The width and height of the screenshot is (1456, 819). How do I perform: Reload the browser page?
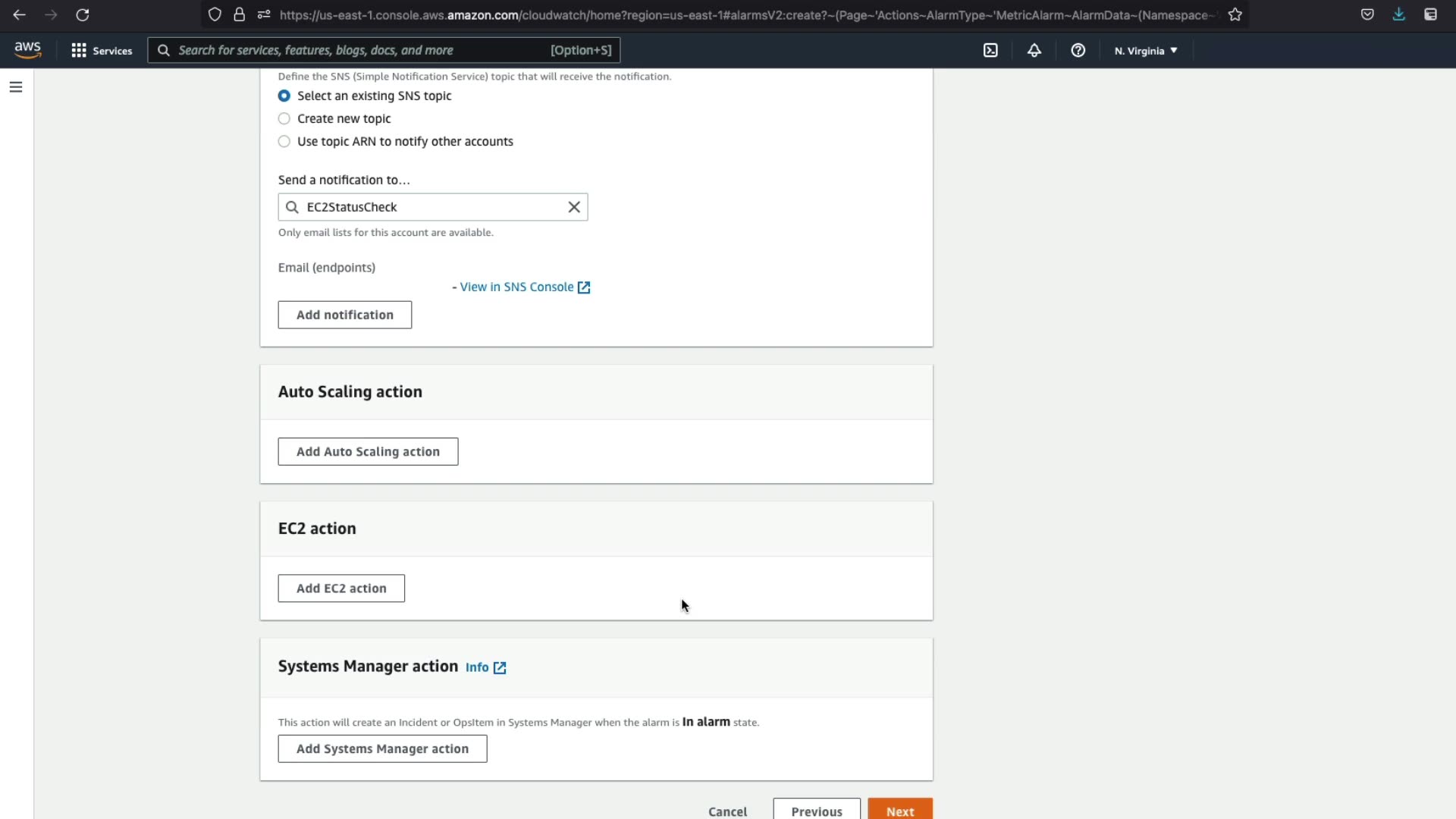83,14
